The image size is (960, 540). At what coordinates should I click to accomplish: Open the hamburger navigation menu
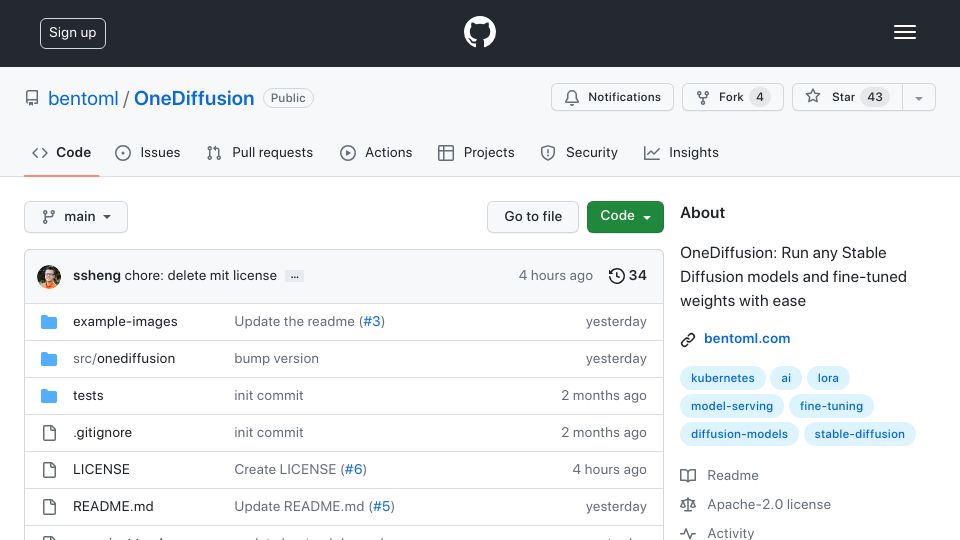(x=904, y=32)
